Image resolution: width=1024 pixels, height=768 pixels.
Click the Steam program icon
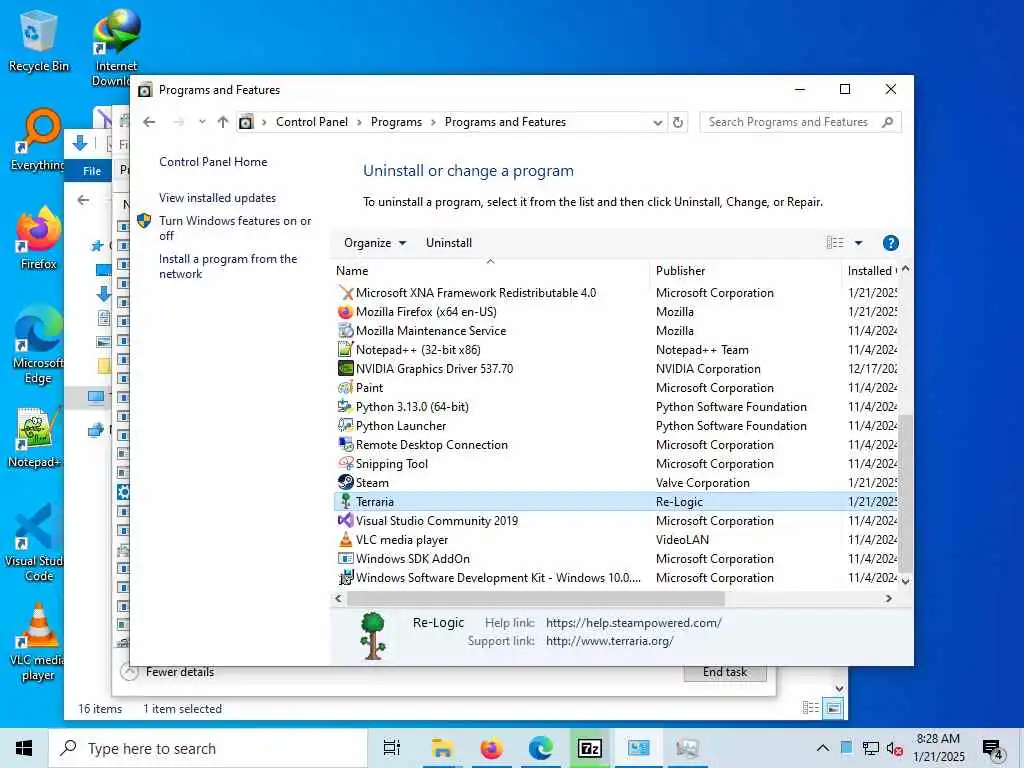(345, 483)
